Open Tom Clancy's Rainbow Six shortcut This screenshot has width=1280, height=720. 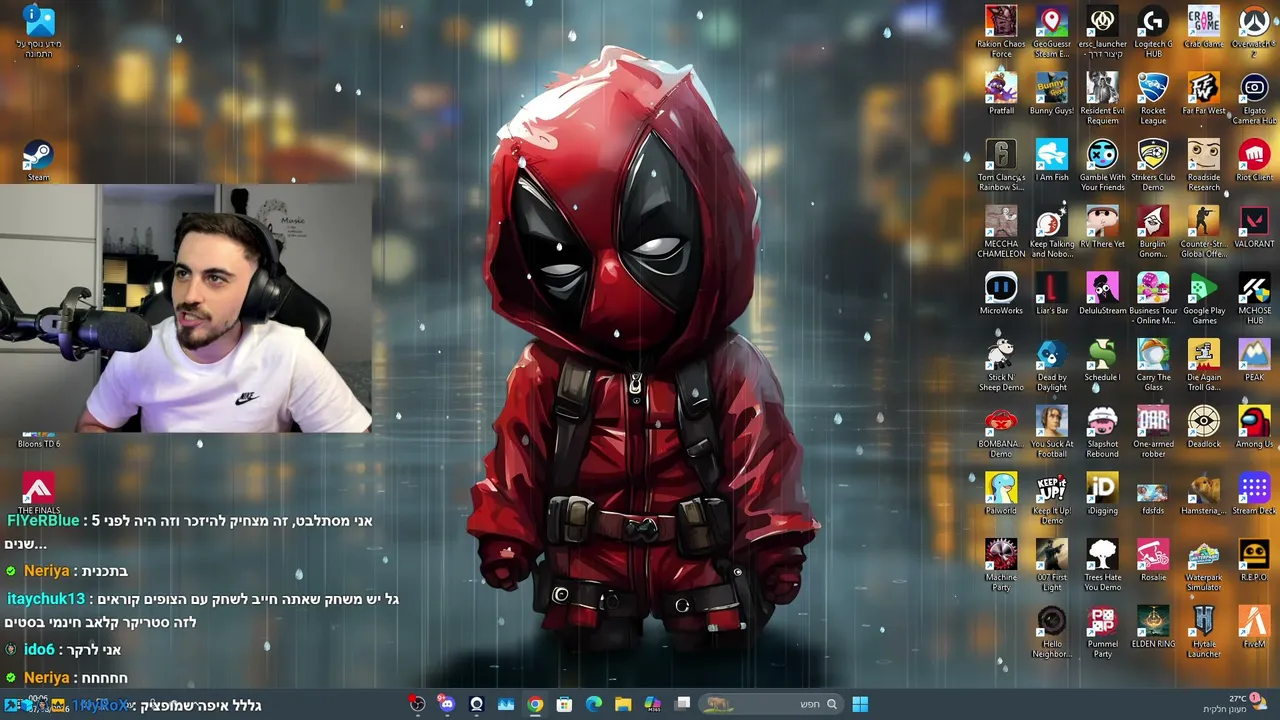[x=1001, y=165]
